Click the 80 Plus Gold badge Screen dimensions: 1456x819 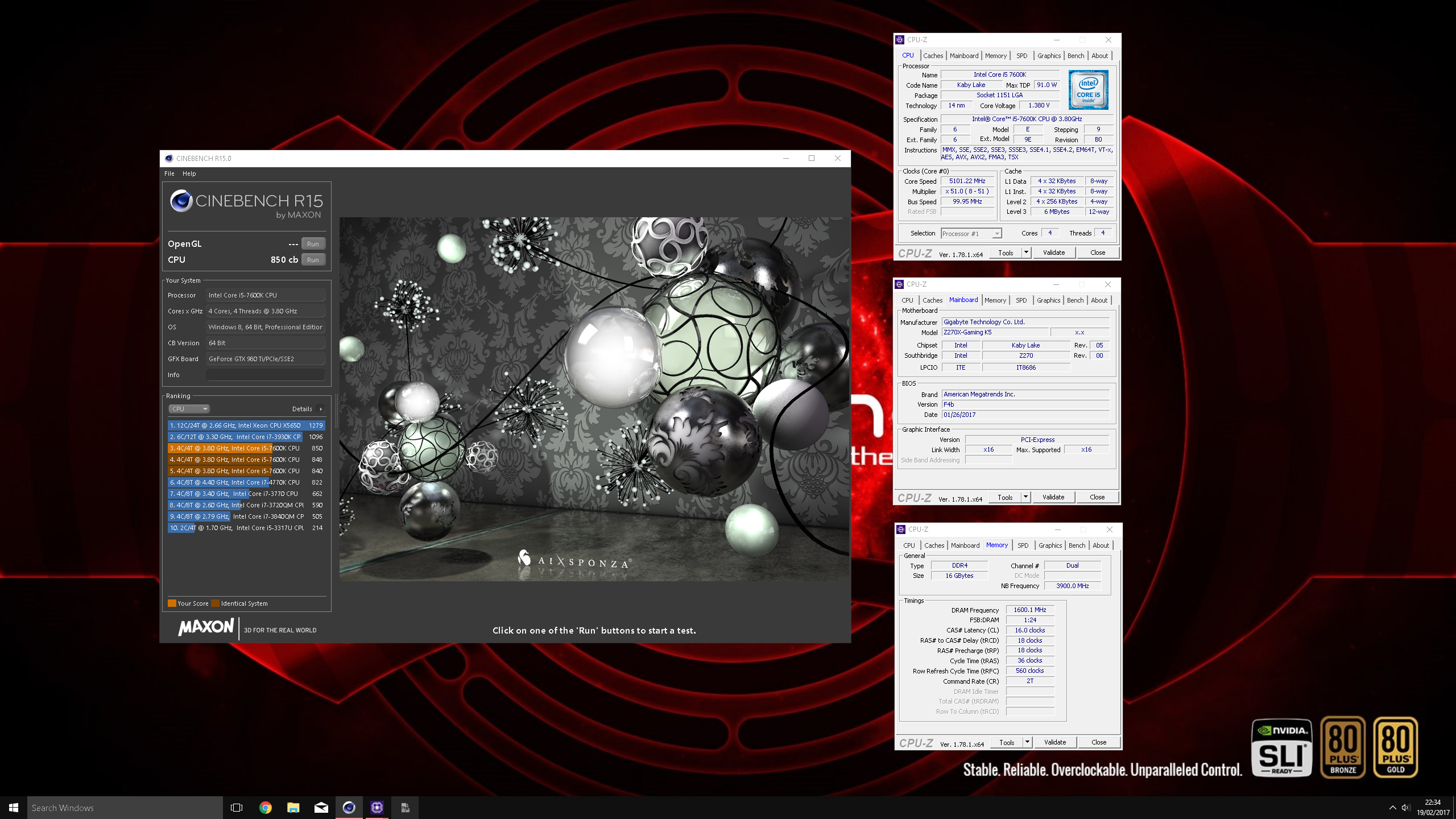1396,747
